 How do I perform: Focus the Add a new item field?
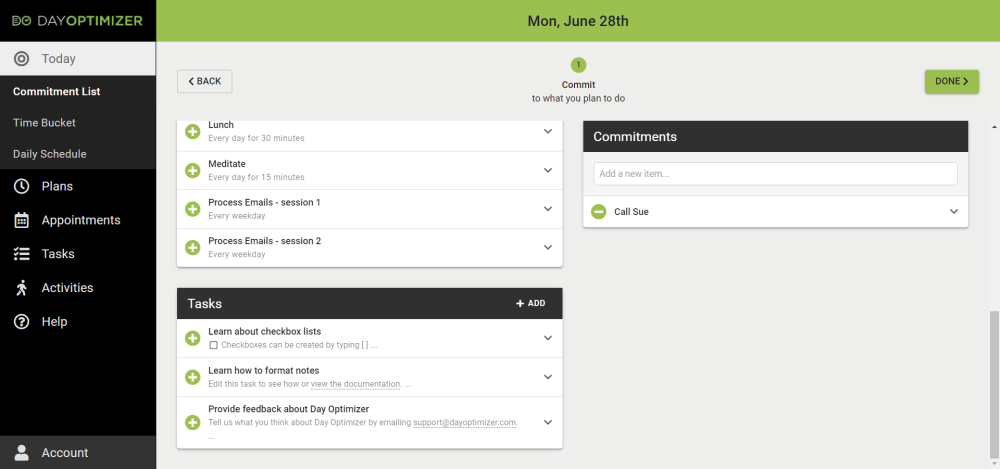coord(775,174)
